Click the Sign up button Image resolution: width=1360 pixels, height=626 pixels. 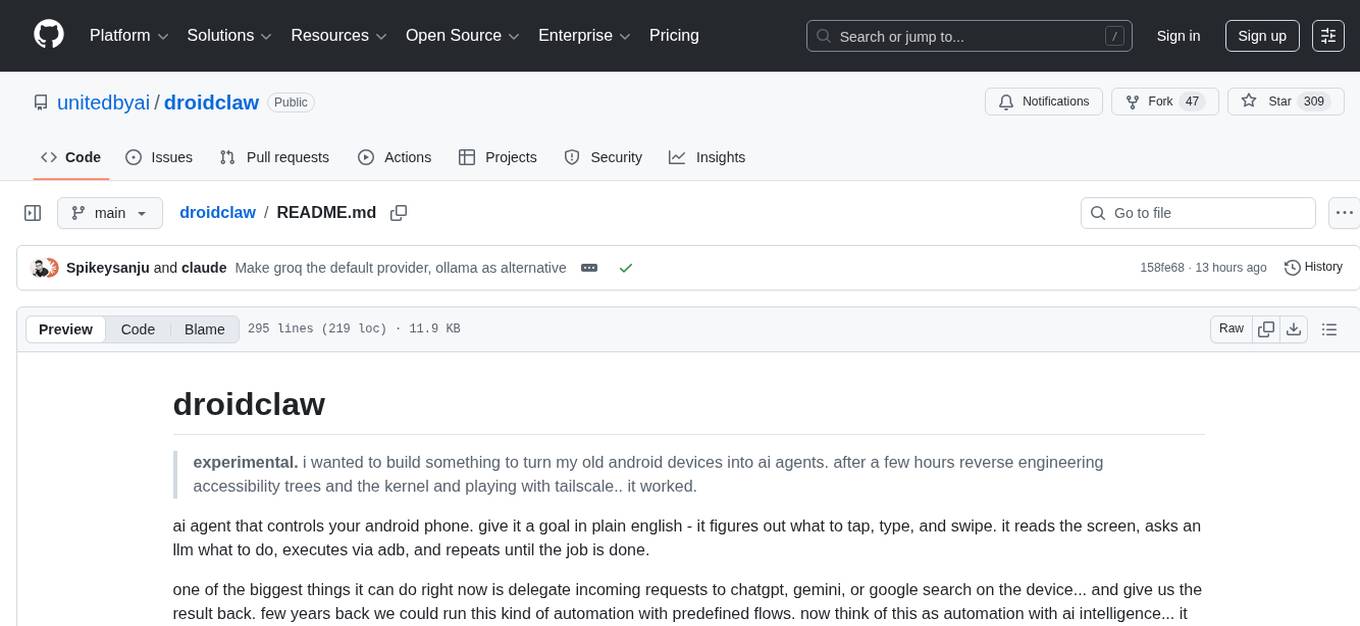[1262, 36]
